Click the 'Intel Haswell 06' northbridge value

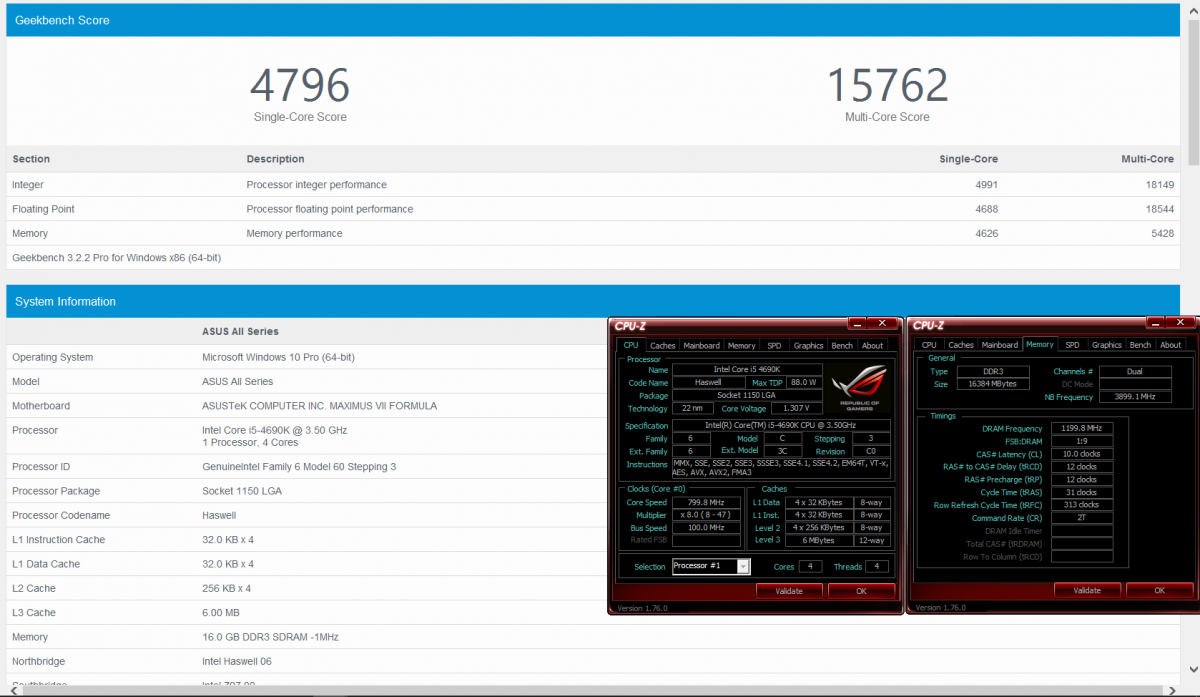[237, 661]
